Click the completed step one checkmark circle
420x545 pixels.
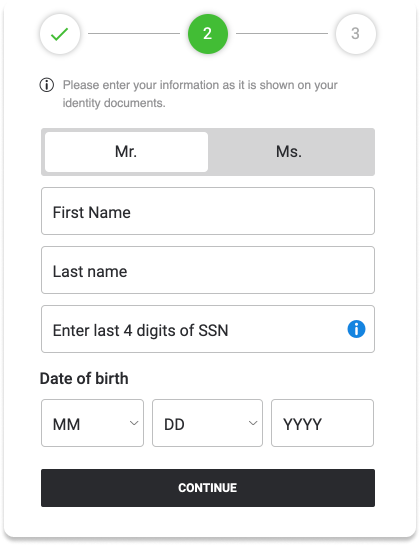click(x=60, y=34)
